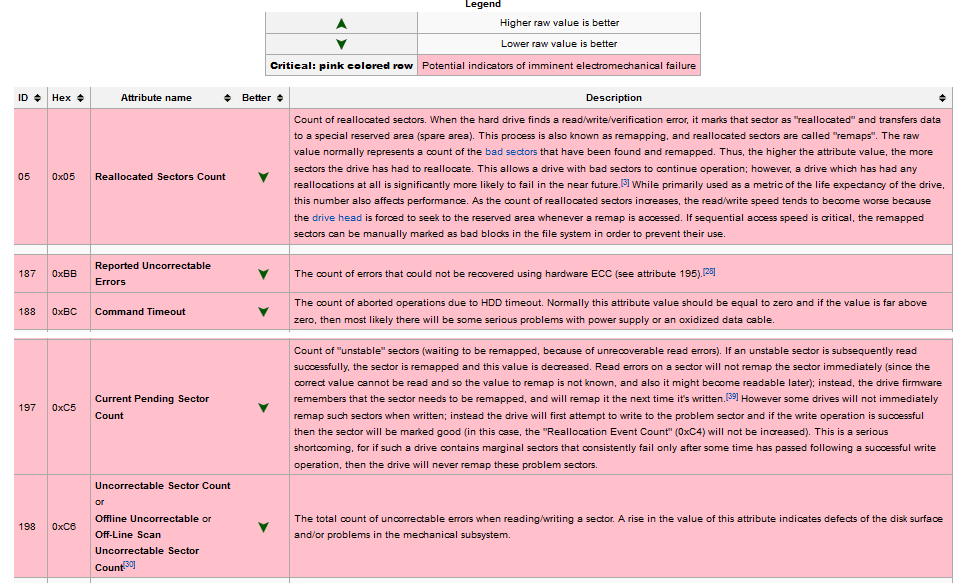Follow citation reference [30]

(x=129, y=564)
